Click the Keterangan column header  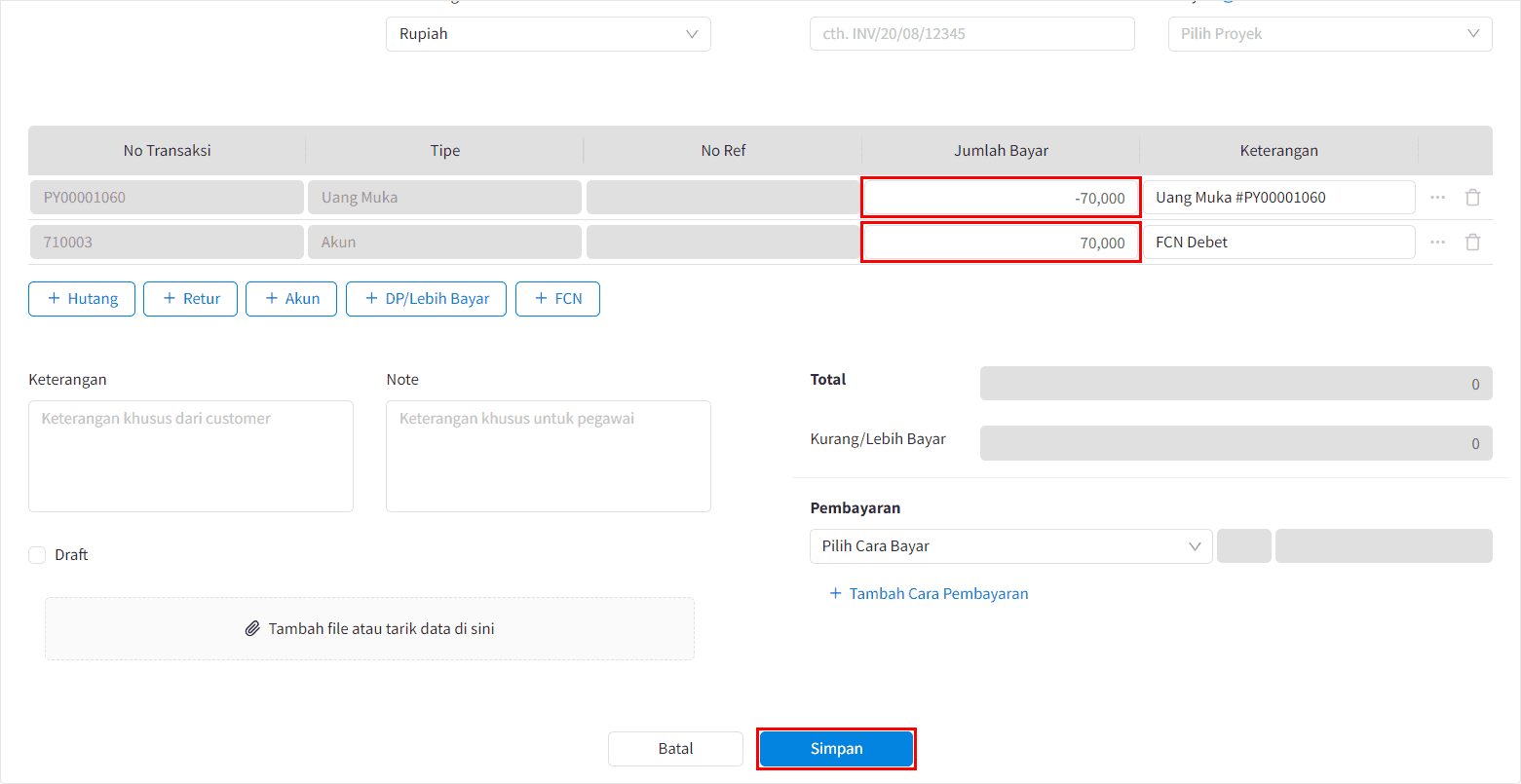click(1278, 150)
